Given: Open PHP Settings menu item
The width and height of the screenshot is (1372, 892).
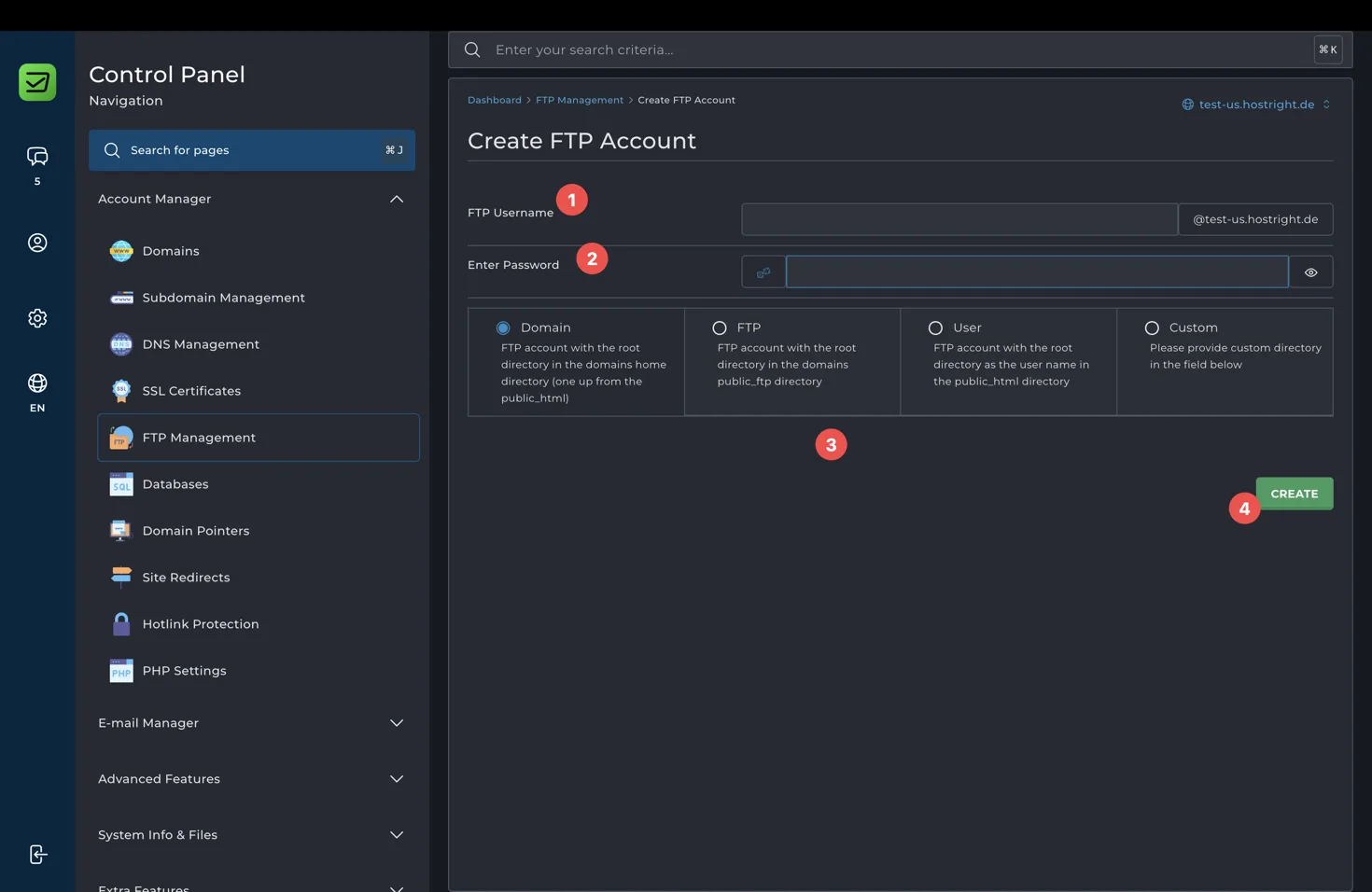Looking at the screenshot, I should click(x=259, y=671).
